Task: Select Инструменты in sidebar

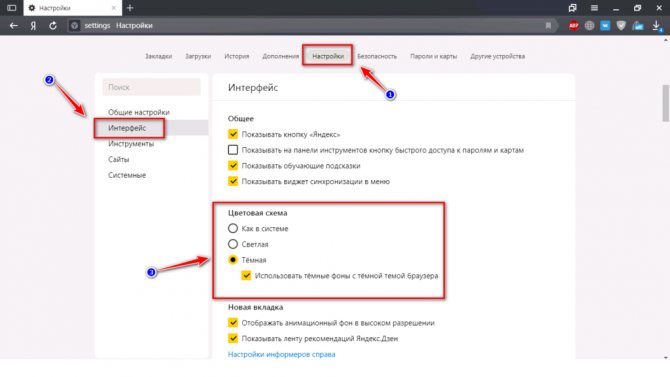Action: pyautogui.click(x=131, y=144)
